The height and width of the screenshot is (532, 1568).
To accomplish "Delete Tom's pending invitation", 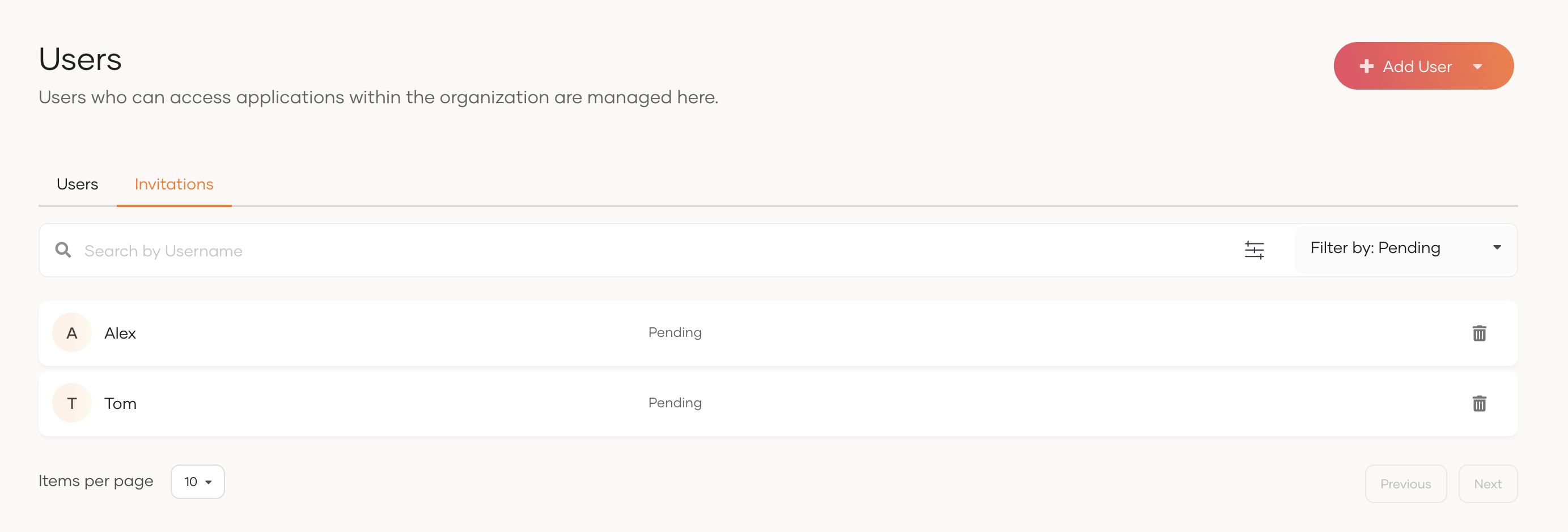I will pyautogui.click(x=1479, y=403).
